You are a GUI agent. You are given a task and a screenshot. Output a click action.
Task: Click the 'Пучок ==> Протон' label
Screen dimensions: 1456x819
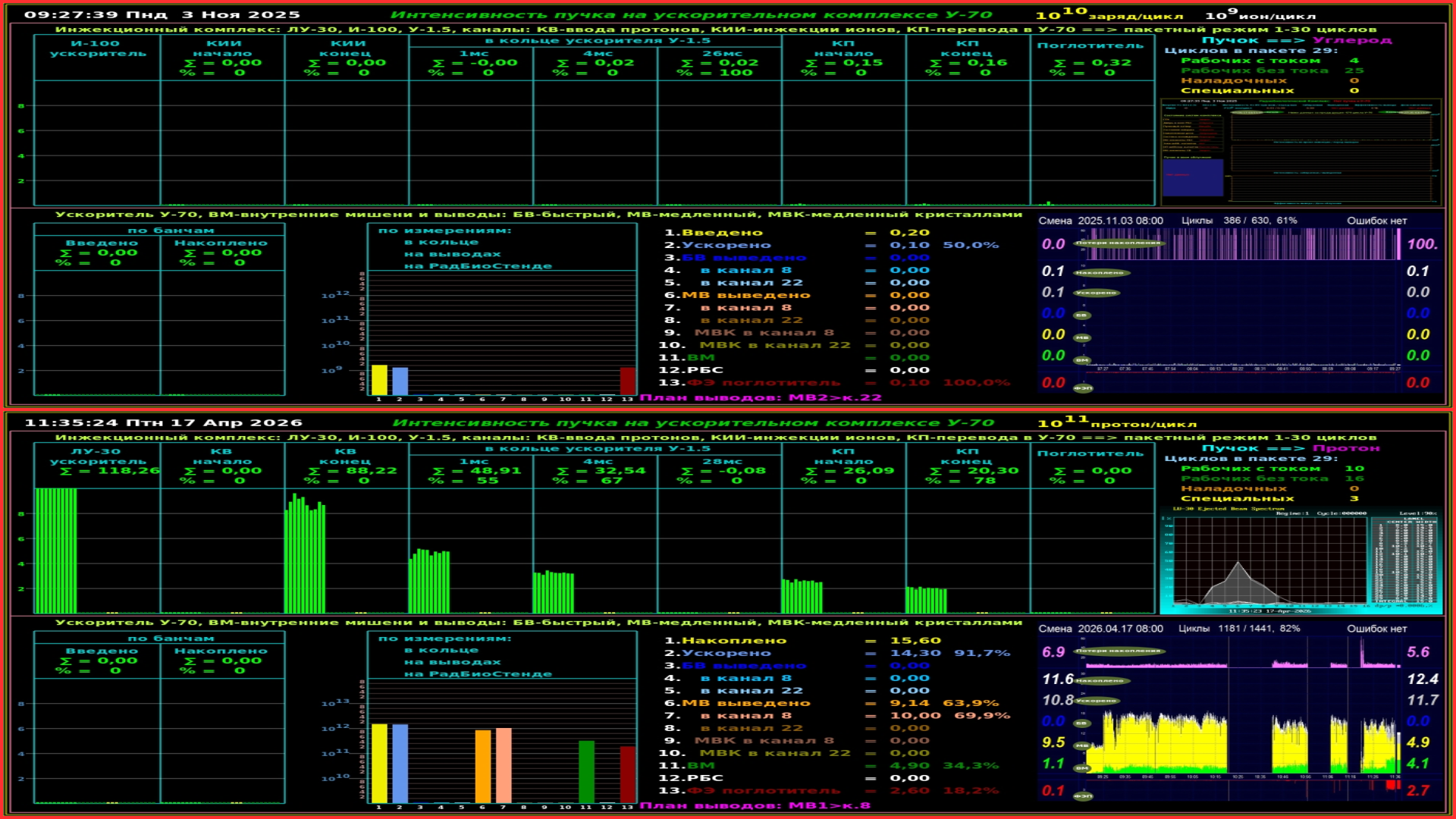(1291, 448)
